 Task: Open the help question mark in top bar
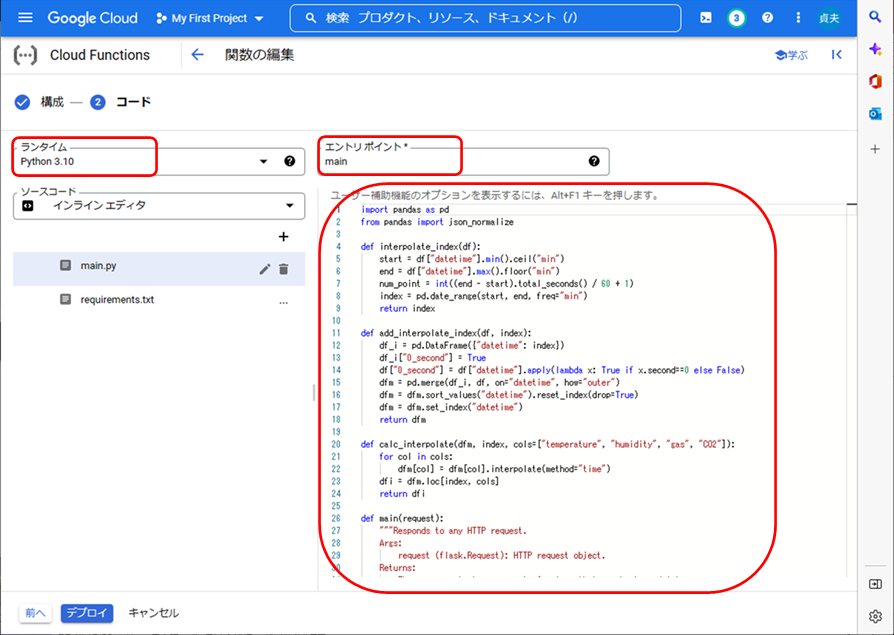tap(767, 18)
